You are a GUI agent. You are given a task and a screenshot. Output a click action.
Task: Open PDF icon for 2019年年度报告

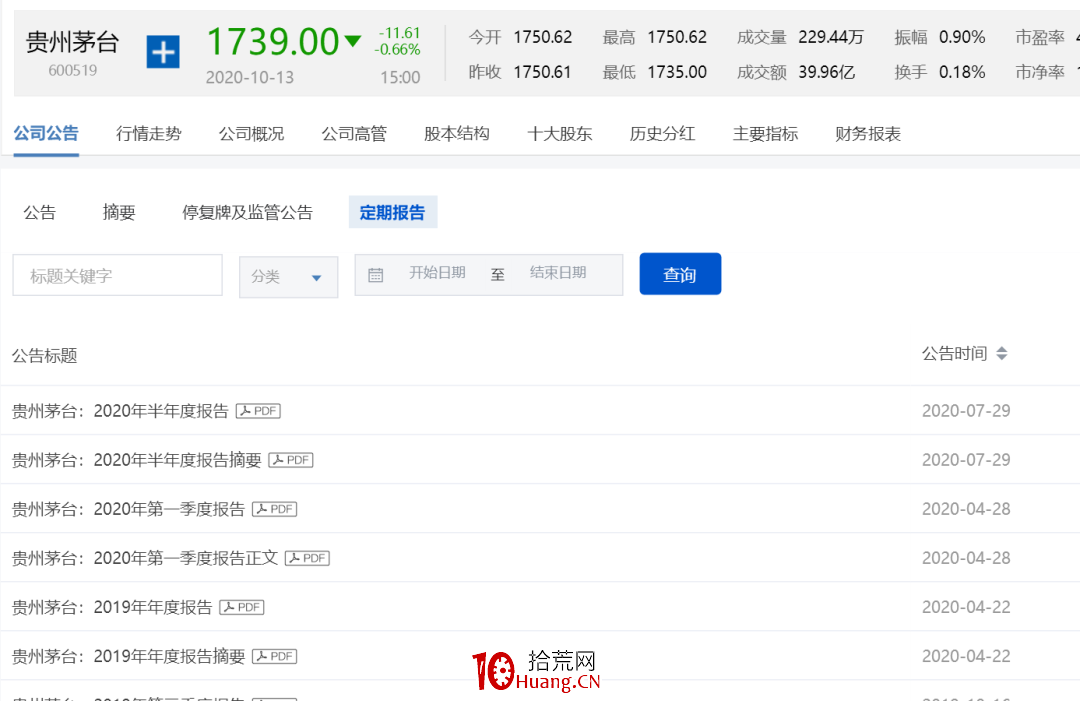(x=242, y=607)
